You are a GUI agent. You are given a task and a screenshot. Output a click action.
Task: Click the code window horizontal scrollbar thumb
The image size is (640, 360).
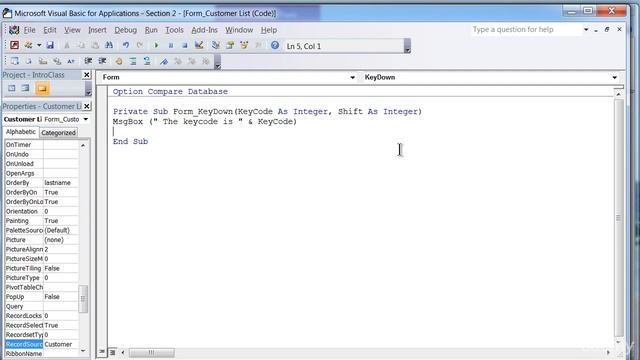coord(151,352)
